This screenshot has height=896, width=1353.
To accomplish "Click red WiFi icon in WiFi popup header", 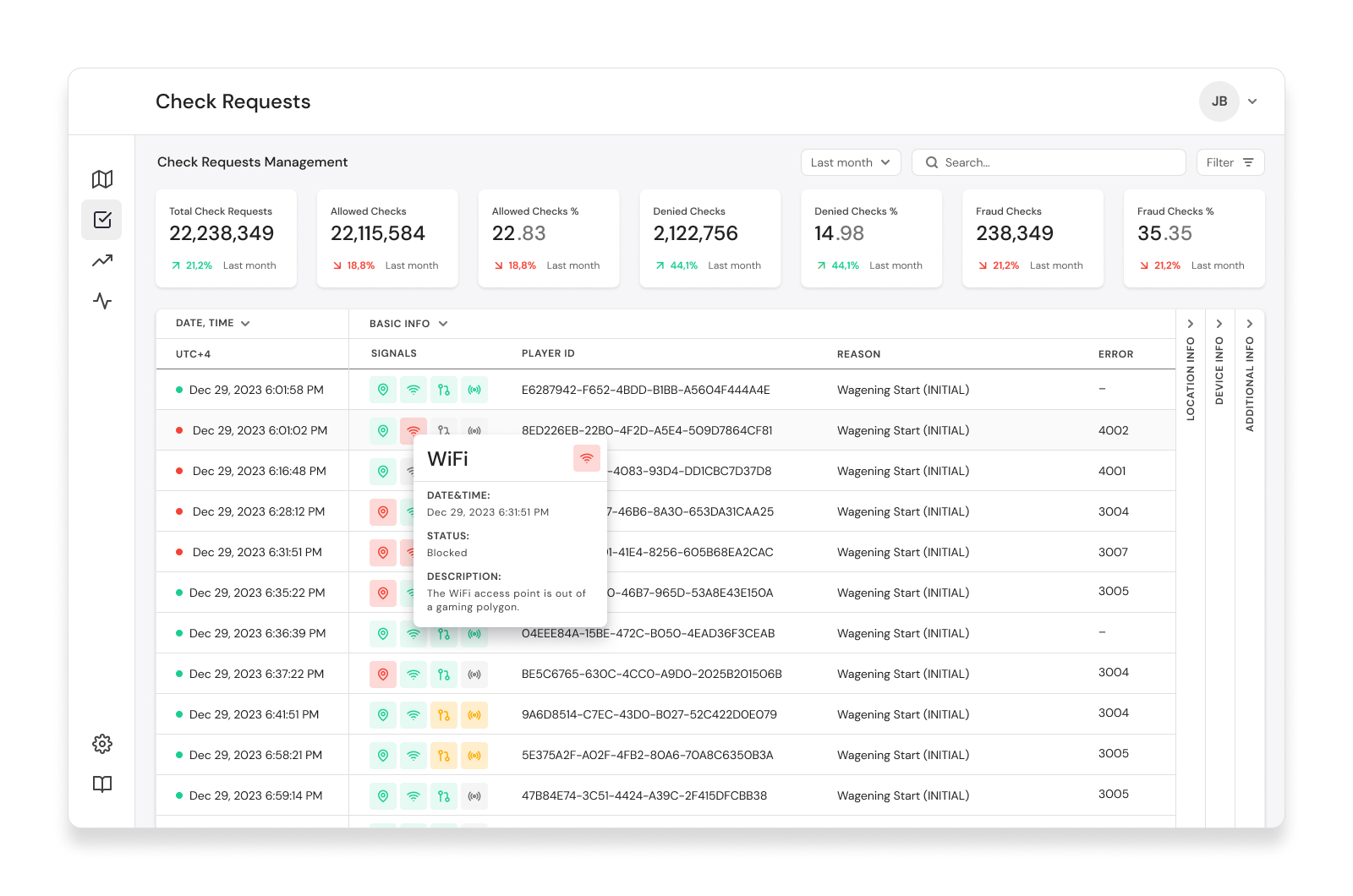I will click(587, 458).
